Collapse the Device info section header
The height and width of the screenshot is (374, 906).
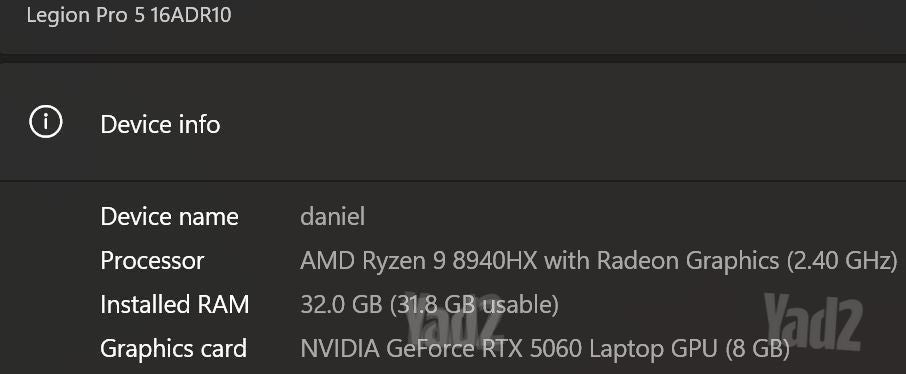point(453,123)
